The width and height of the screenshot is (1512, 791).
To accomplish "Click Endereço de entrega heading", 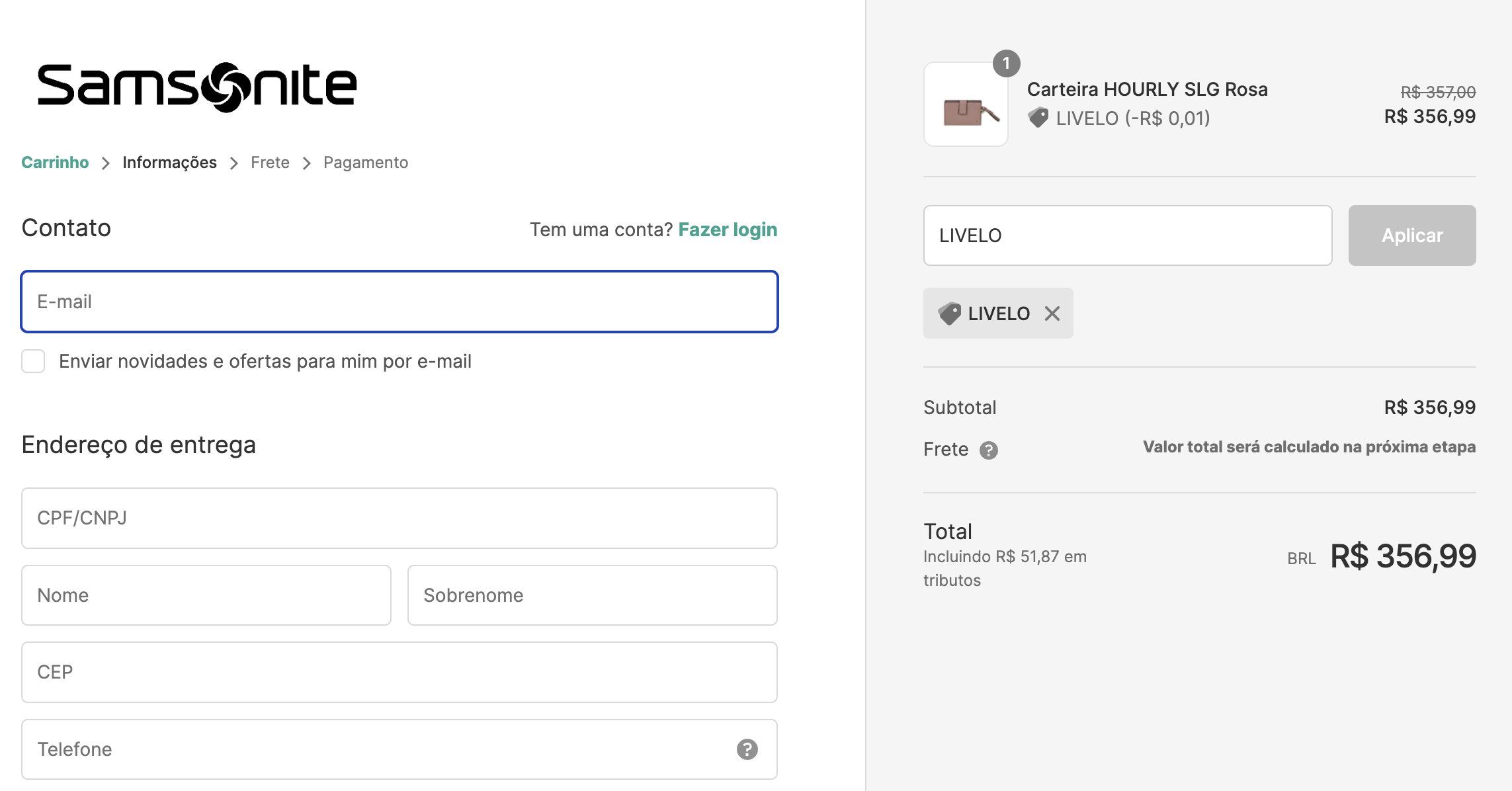I will click(x=138, y=444).
